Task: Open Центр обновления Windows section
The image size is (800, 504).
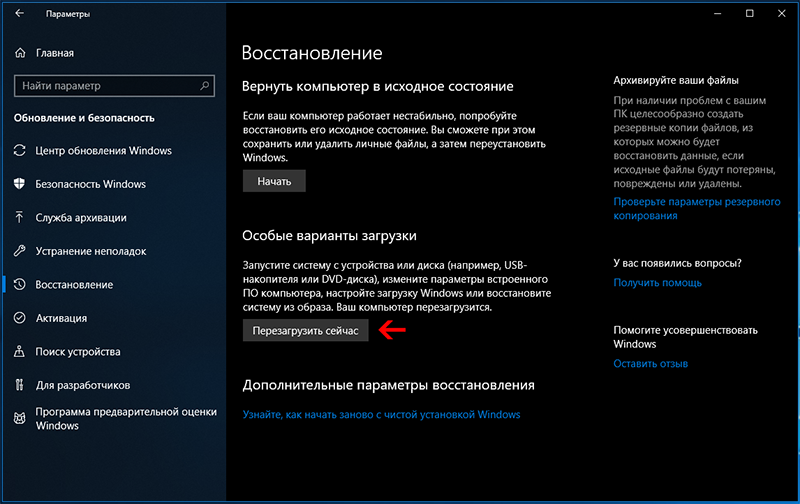Action: (x=104, y=150)
